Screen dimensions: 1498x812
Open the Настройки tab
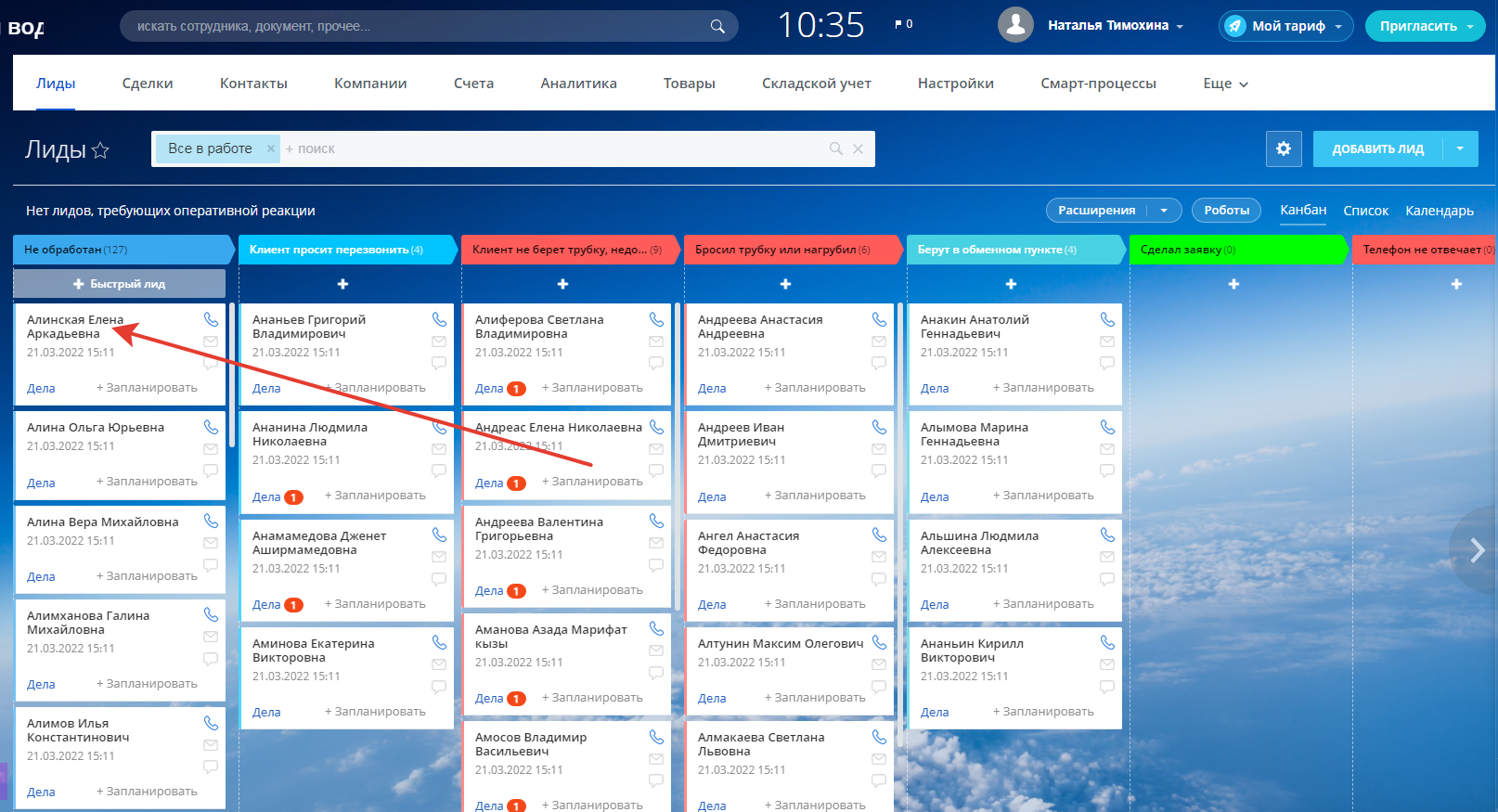(x=955, y=84)
